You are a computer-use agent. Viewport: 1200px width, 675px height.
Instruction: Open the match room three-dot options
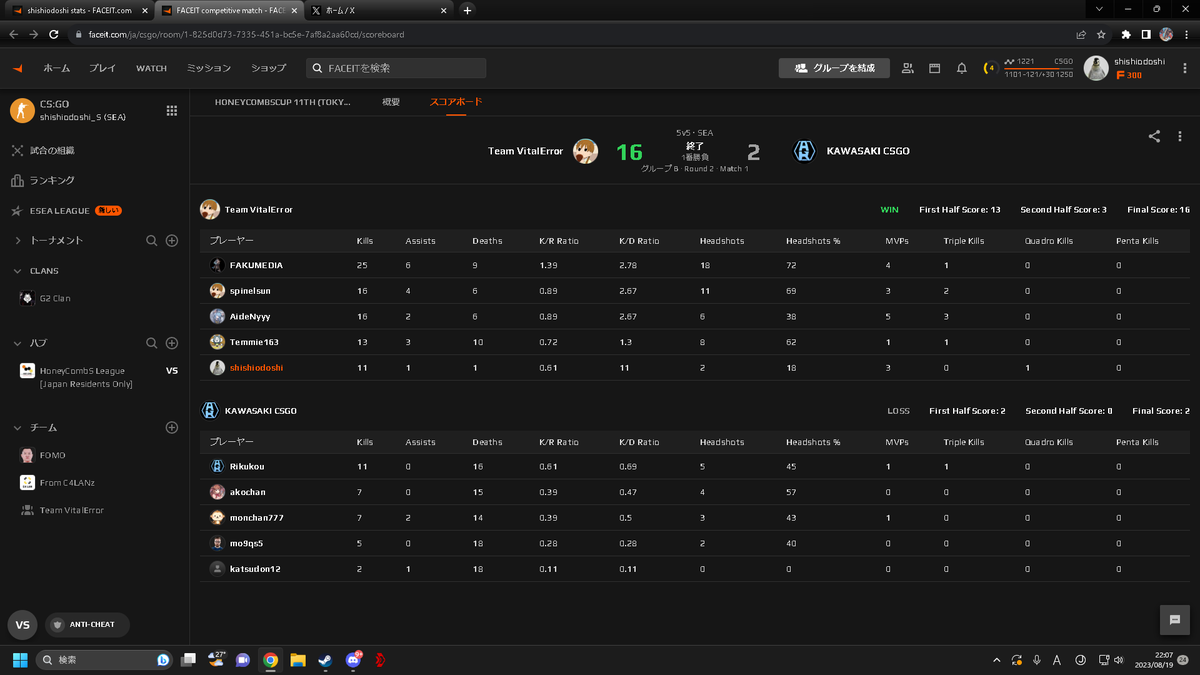tap(1178, 137)
